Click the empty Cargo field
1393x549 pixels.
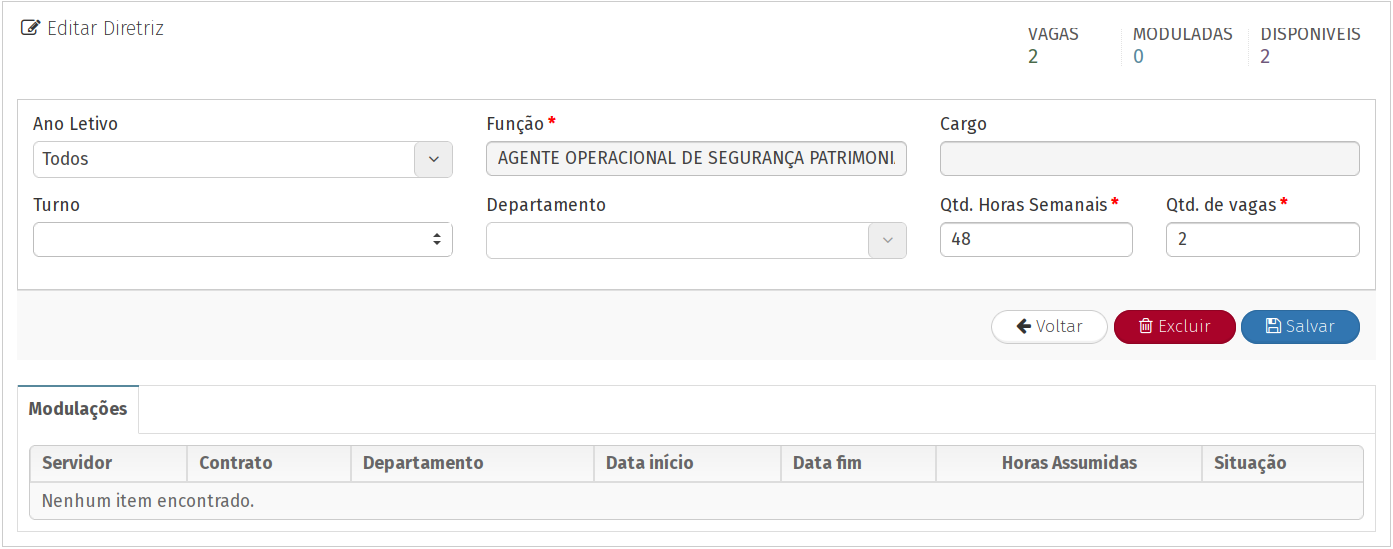pos(1149,159)
